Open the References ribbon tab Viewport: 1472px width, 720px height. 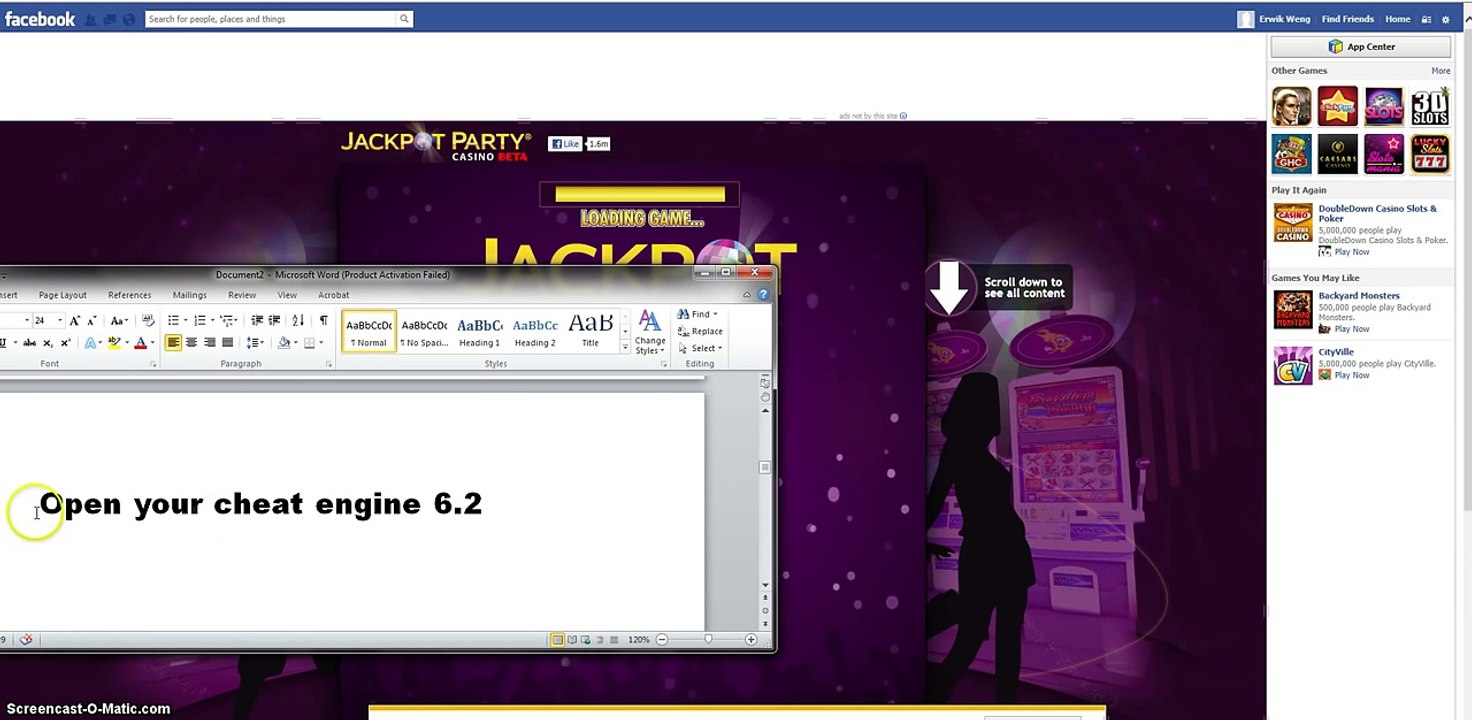(x=129, y=295)
